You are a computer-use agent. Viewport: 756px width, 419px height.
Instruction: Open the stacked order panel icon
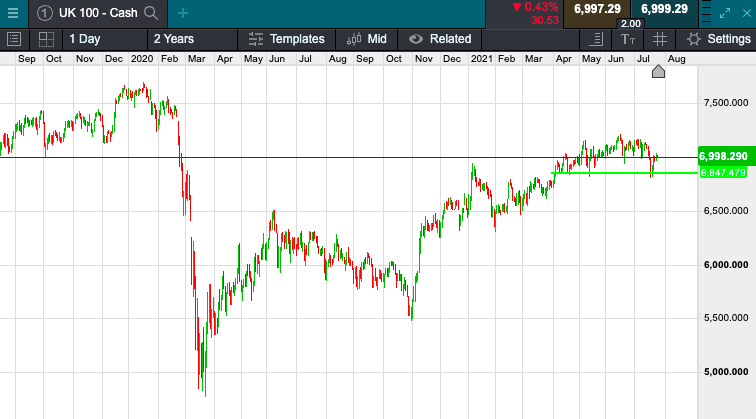pos(706,13)
